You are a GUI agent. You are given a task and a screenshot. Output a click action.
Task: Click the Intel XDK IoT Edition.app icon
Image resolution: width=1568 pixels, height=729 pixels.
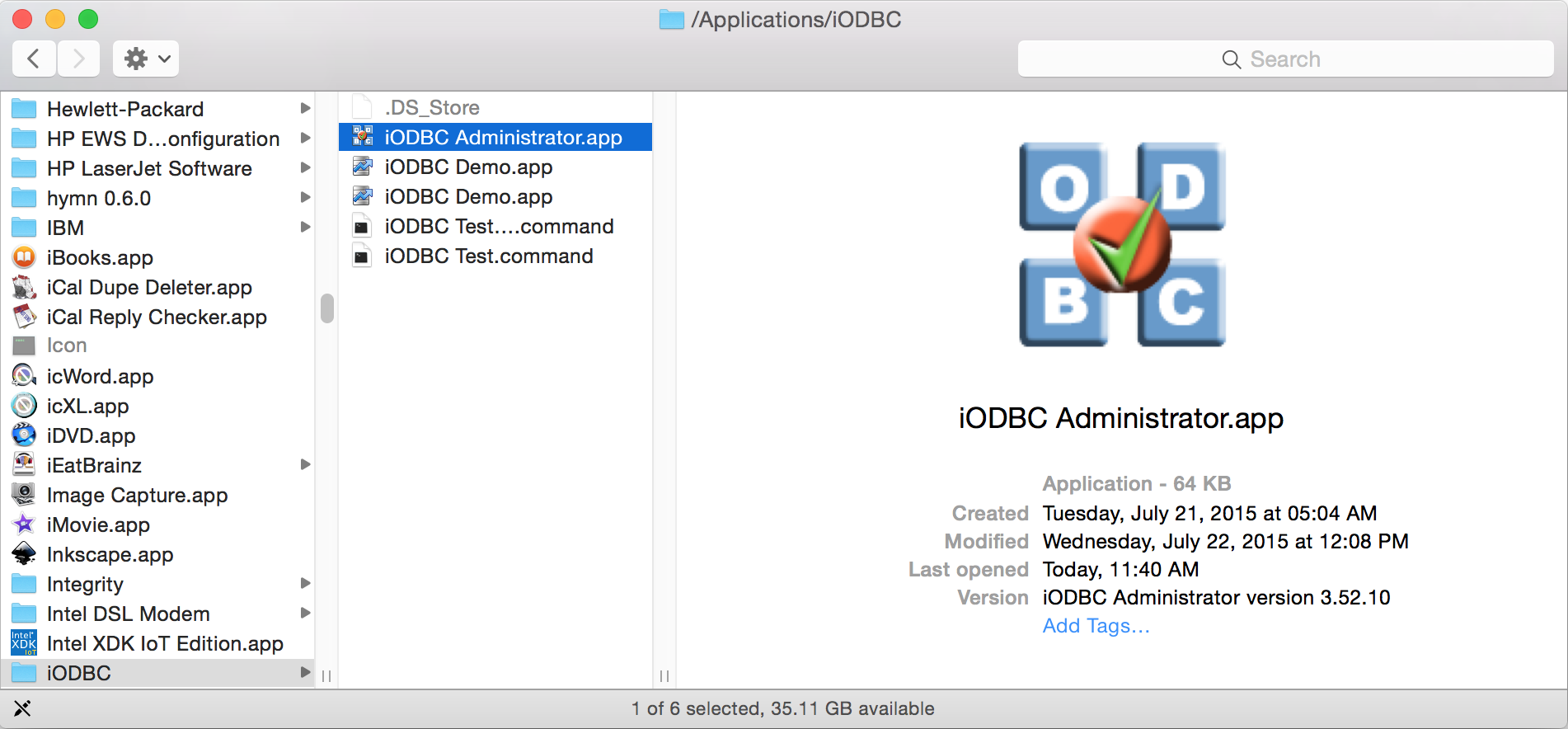click(24, 643)
